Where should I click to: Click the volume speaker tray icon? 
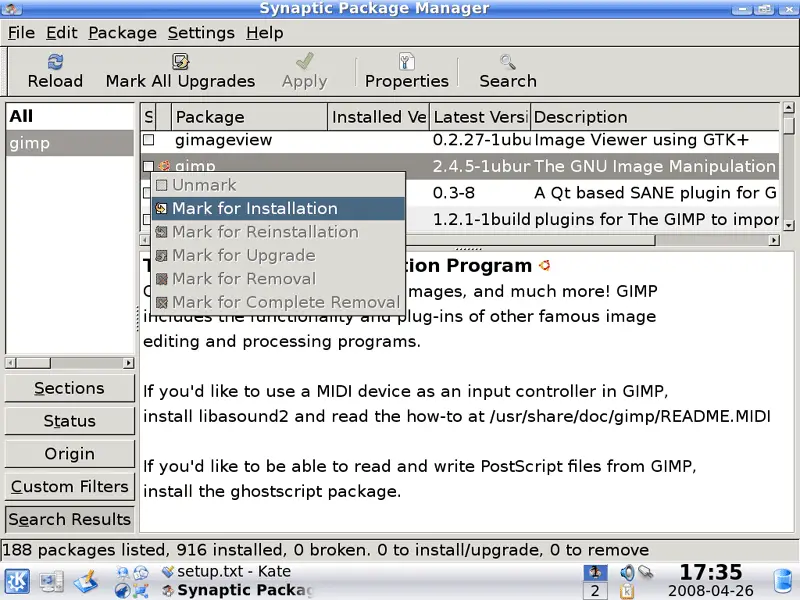(627, 572)
